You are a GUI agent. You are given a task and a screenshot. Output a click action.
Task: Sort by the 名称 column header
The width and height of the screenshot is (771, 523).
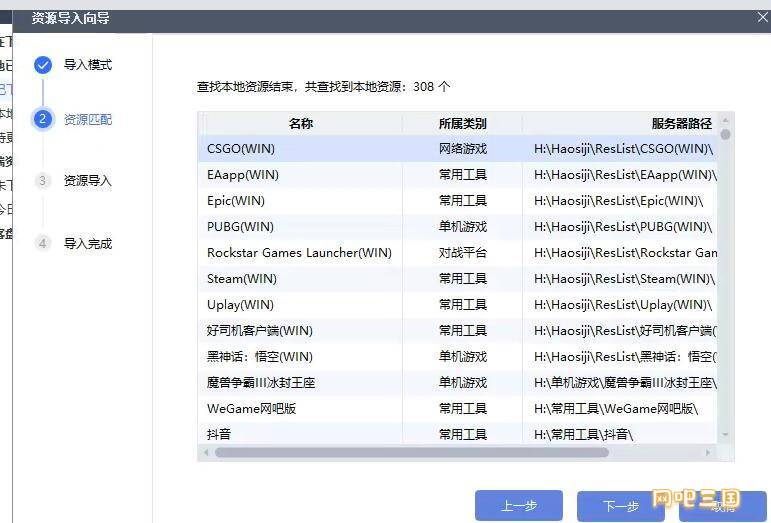301,123
